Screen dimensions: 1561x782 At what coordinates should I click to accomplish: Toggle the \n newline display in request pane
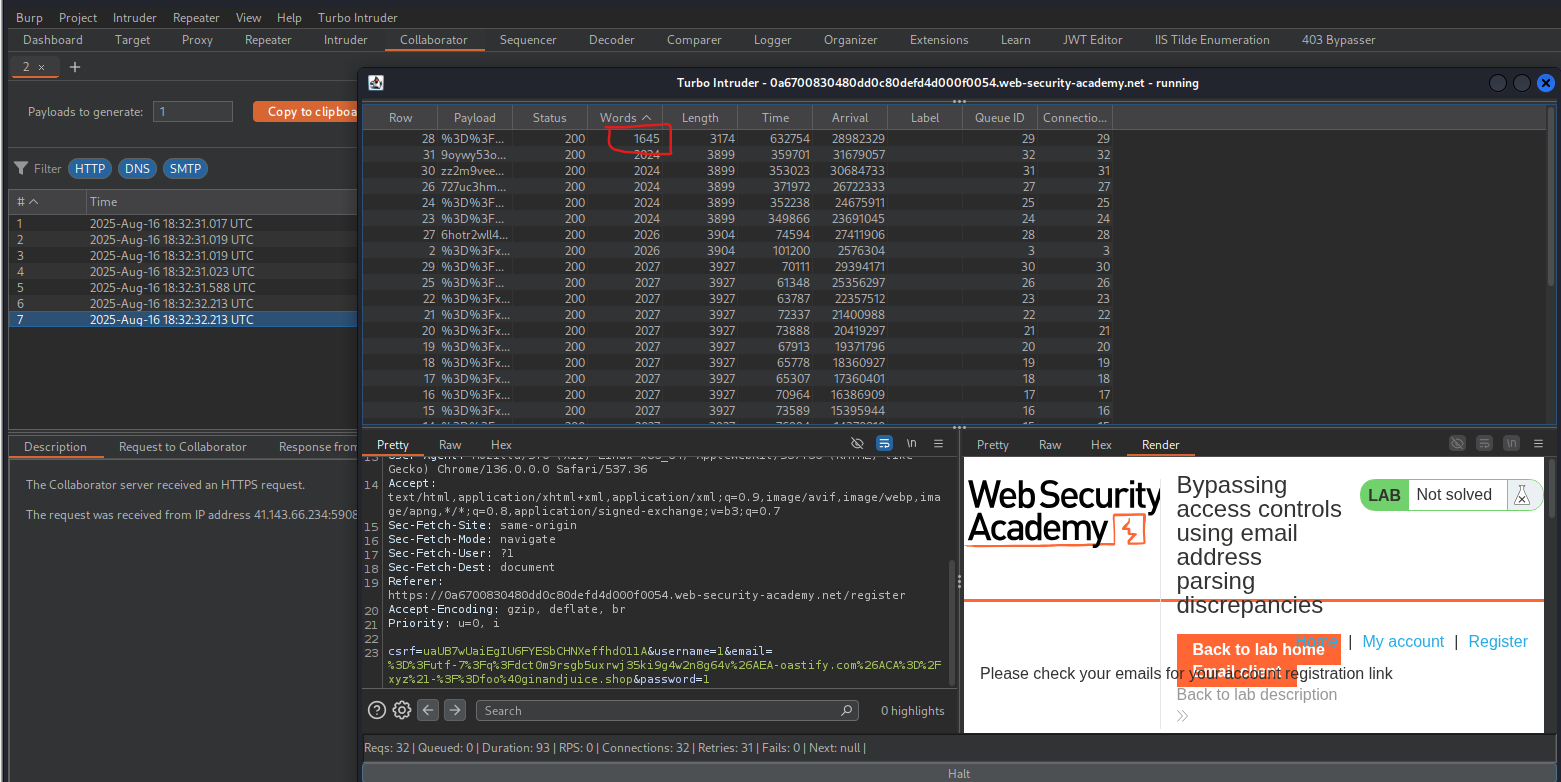tap(911, 443)
